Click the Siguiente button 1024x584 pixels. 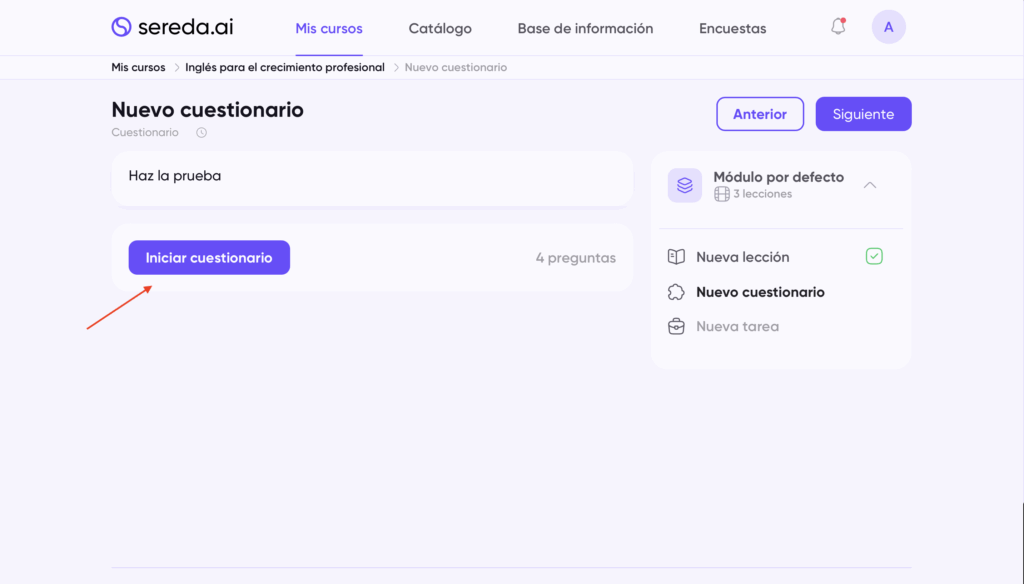[863, 114]
